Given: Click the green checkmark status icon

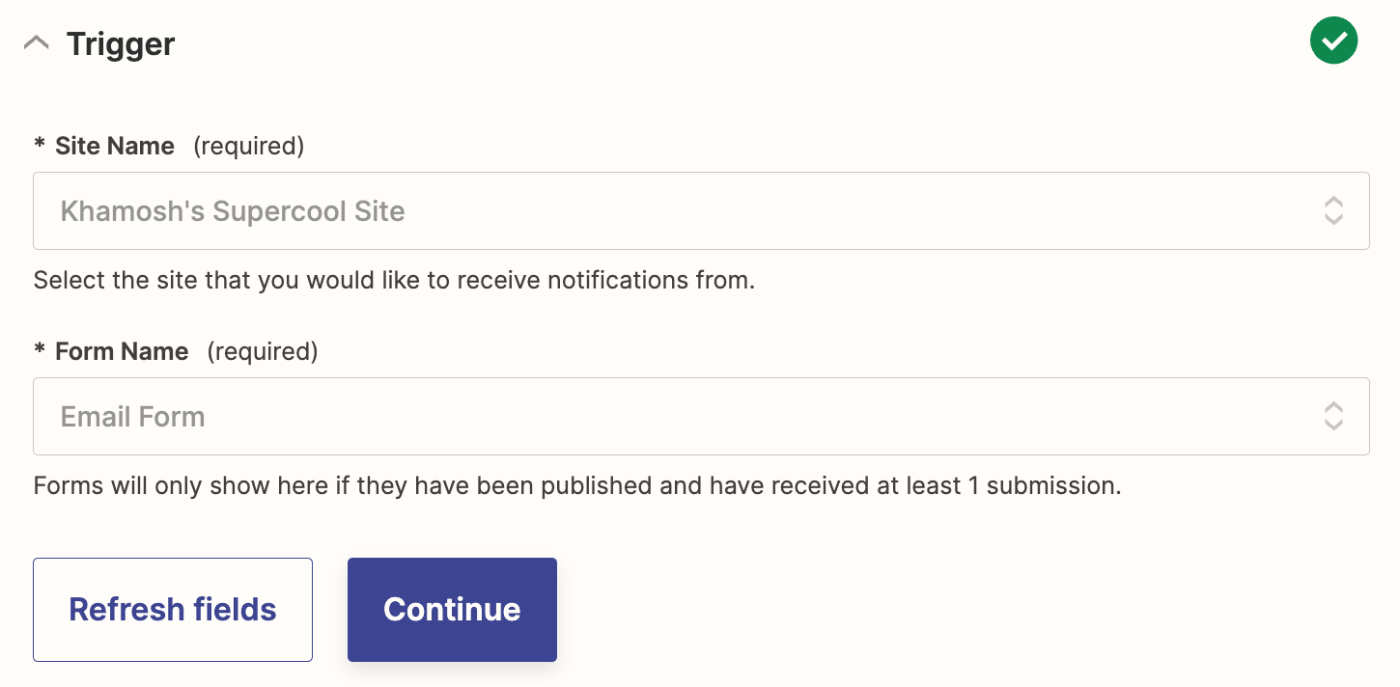Looking at the screenshot, I should point(1333,41).
